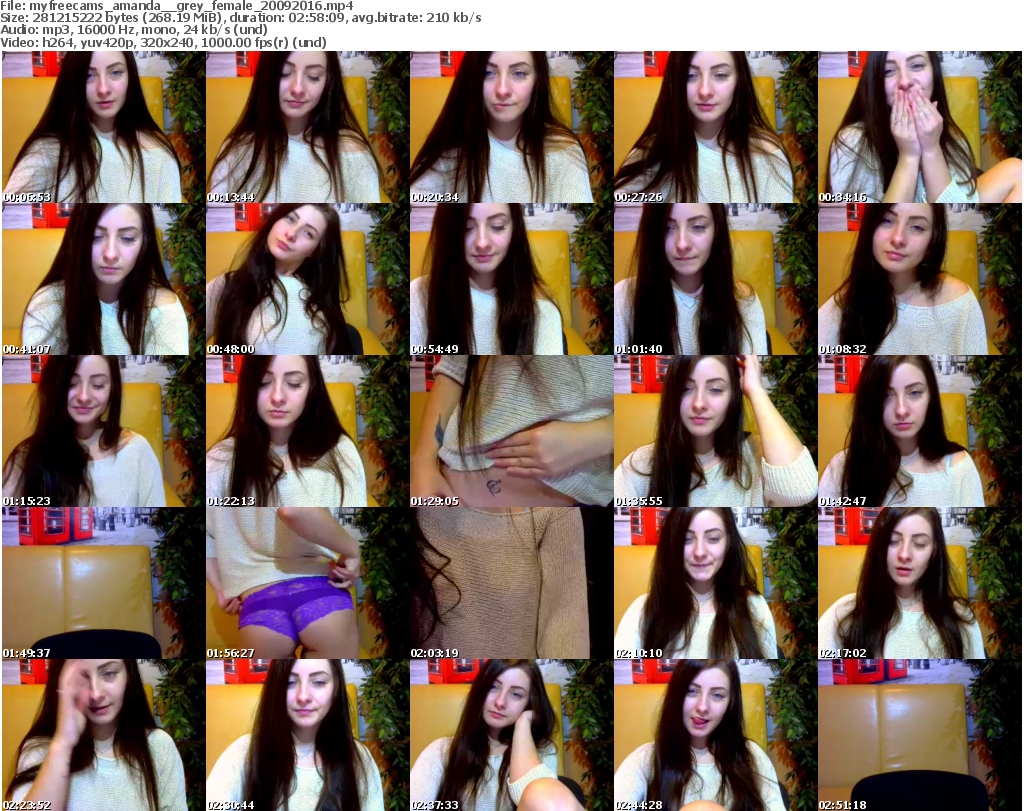The height and width of the screenshot is (811, 1024).
Task: Select the frame at 00:54:49
Action: (x=511, y=279)
